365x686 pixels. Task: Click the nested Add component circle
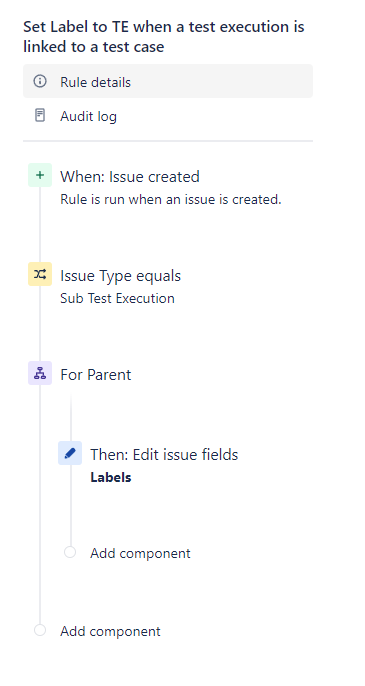pos(70,552)
